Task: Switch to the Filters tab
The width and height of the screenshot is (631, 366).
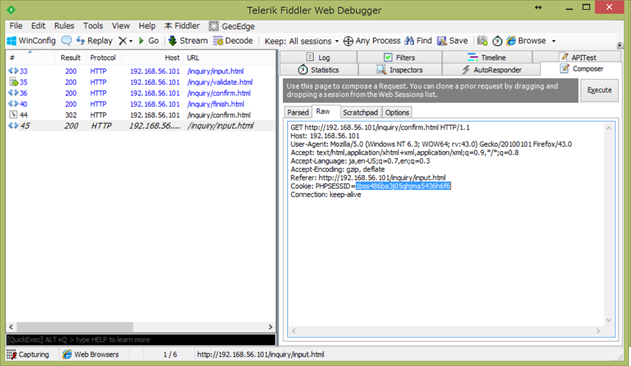Action: [x=399, y=57]
